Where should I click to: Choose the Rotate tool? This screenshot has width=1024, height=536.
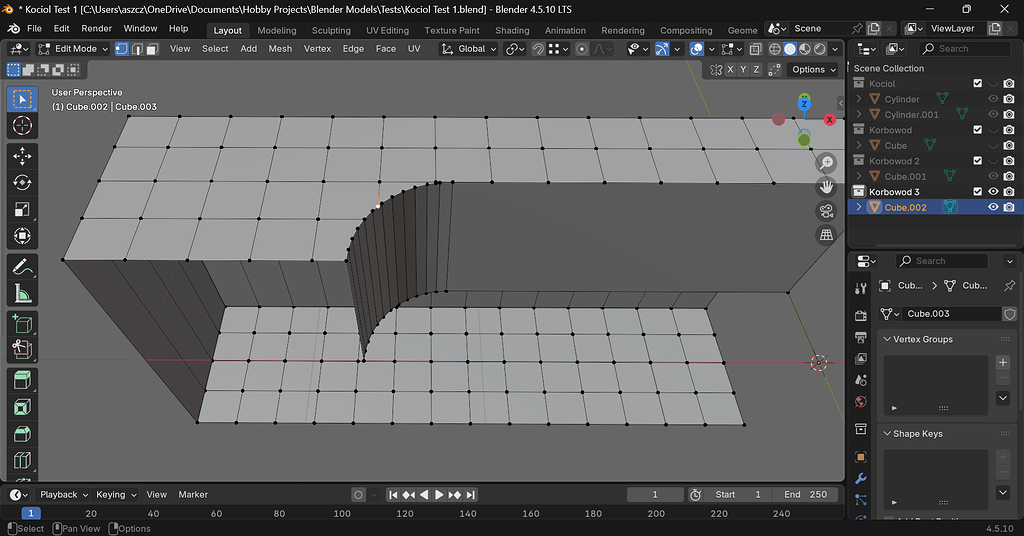pyautogui.click(x=22, y=183)
